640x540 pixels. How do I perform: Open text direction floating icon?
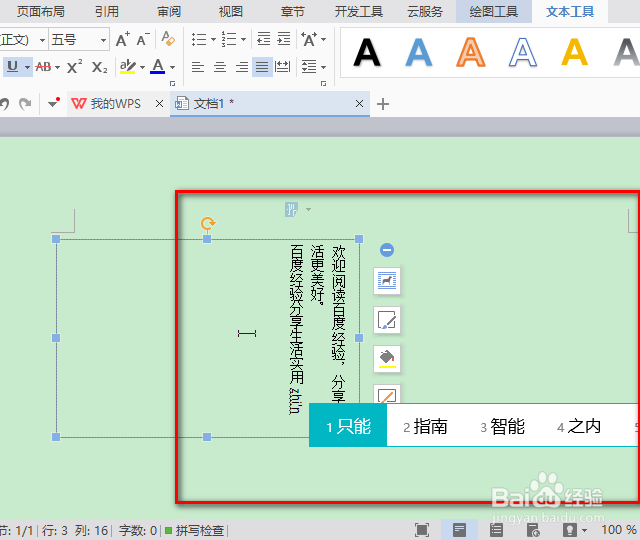pos(291,209)
